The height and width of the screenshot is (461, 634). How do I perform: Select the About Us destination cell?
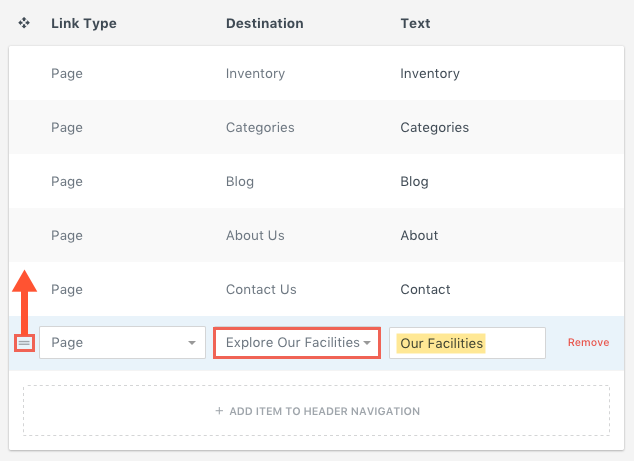[x=255, y=235]
